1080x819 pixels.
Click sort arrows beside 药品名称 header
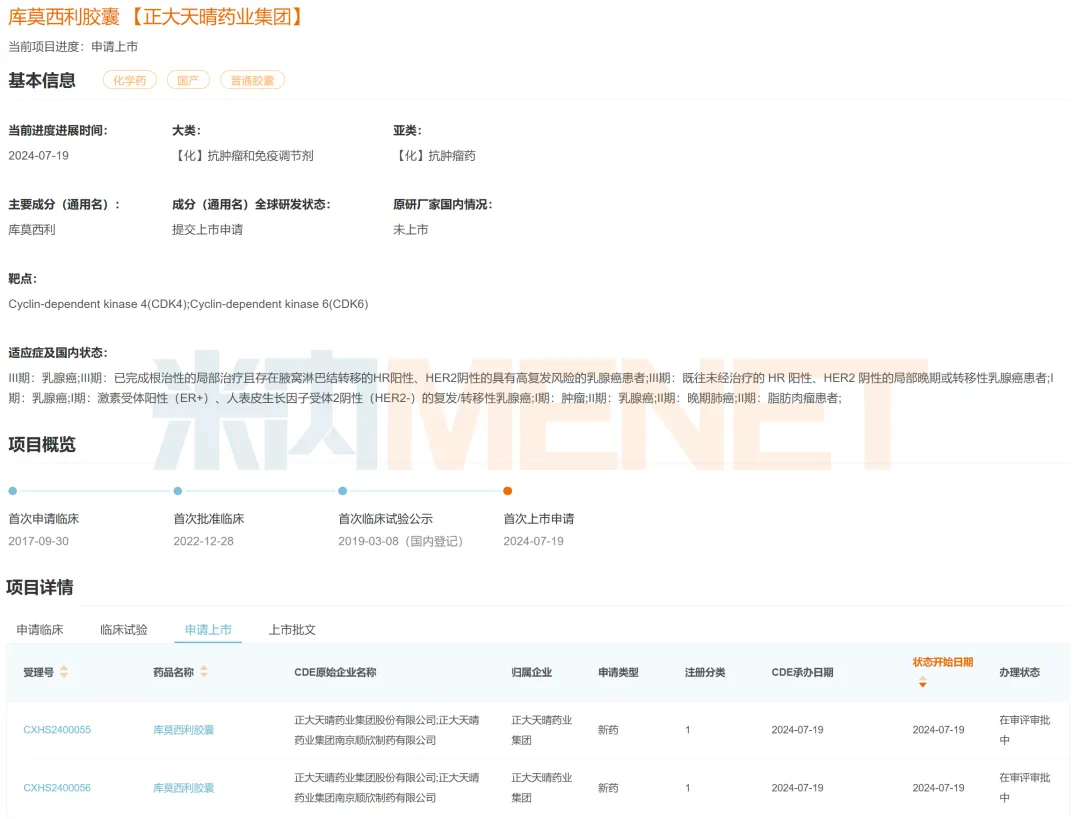click(204, 672)
